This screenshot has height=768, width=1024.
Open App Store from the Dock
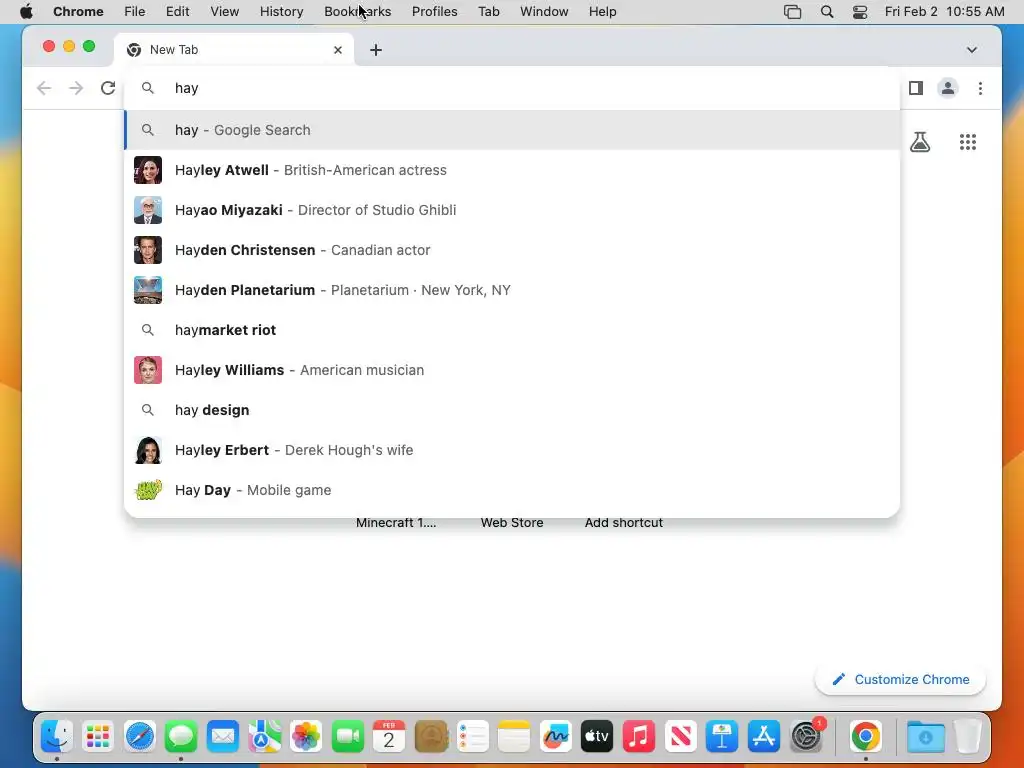point(763,737)
